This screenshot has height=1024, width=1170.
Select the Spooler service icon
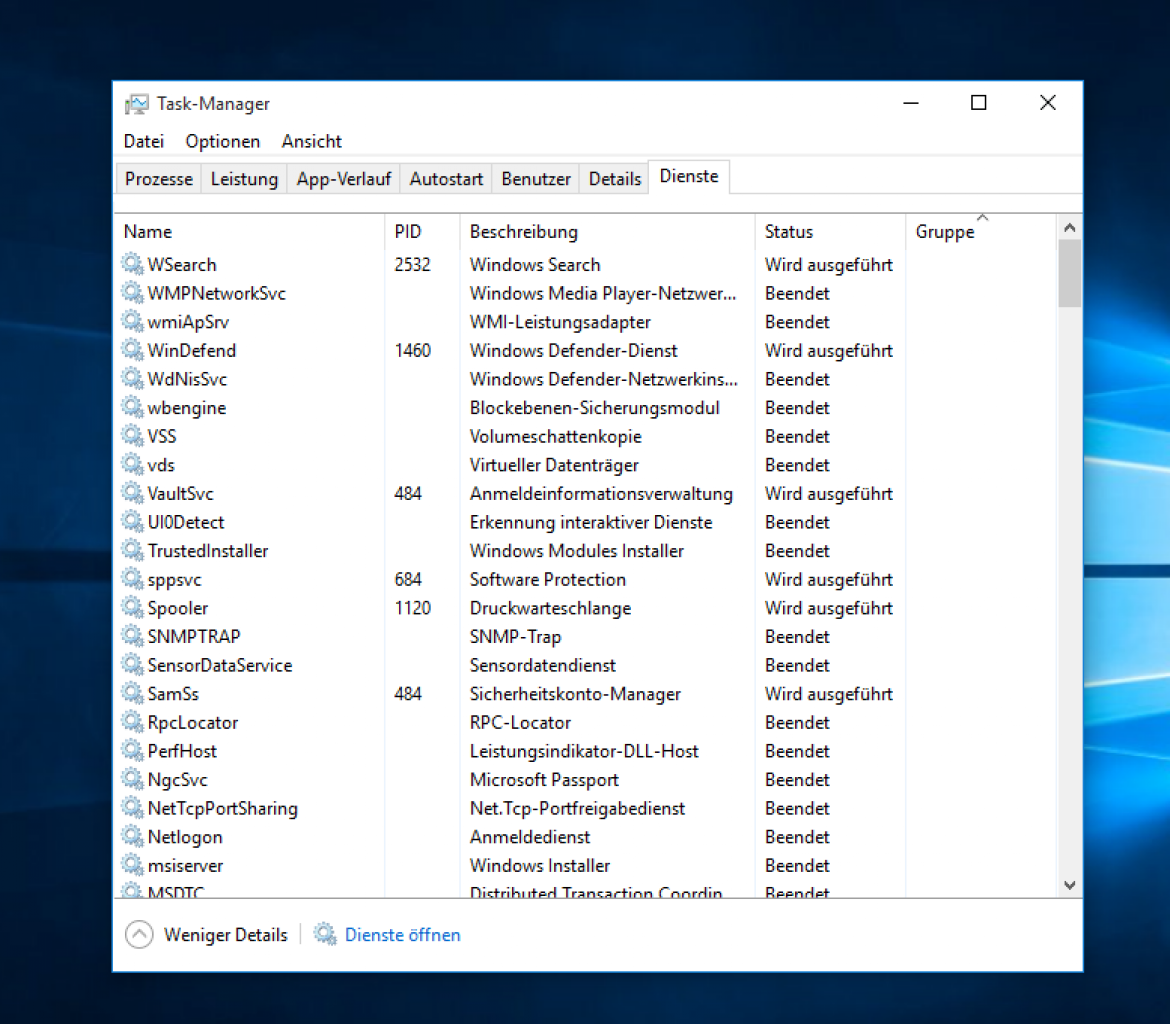[132, 607]
